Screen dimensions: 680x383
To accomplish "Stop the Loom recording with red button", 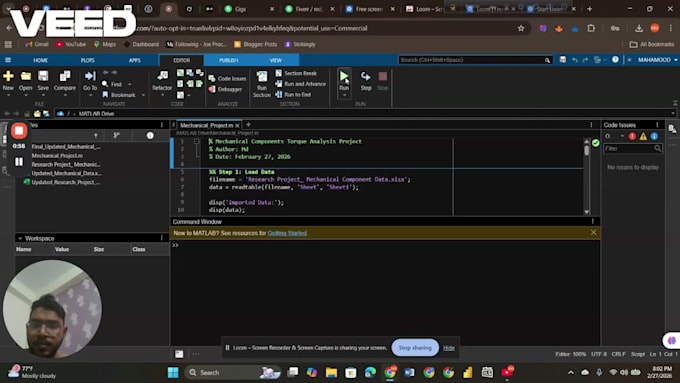I will (19, 131).
